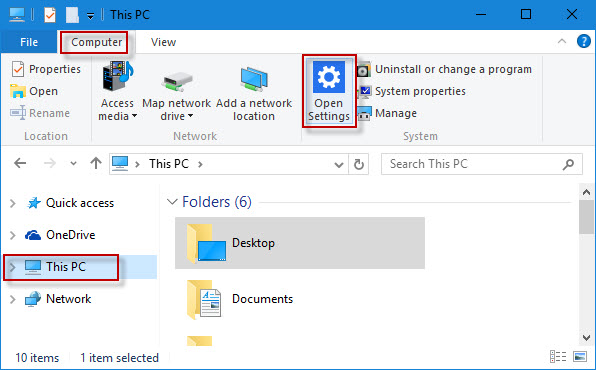Click This PC in the address bar
Screen dimensions: 596x370
tap(169, 164)
